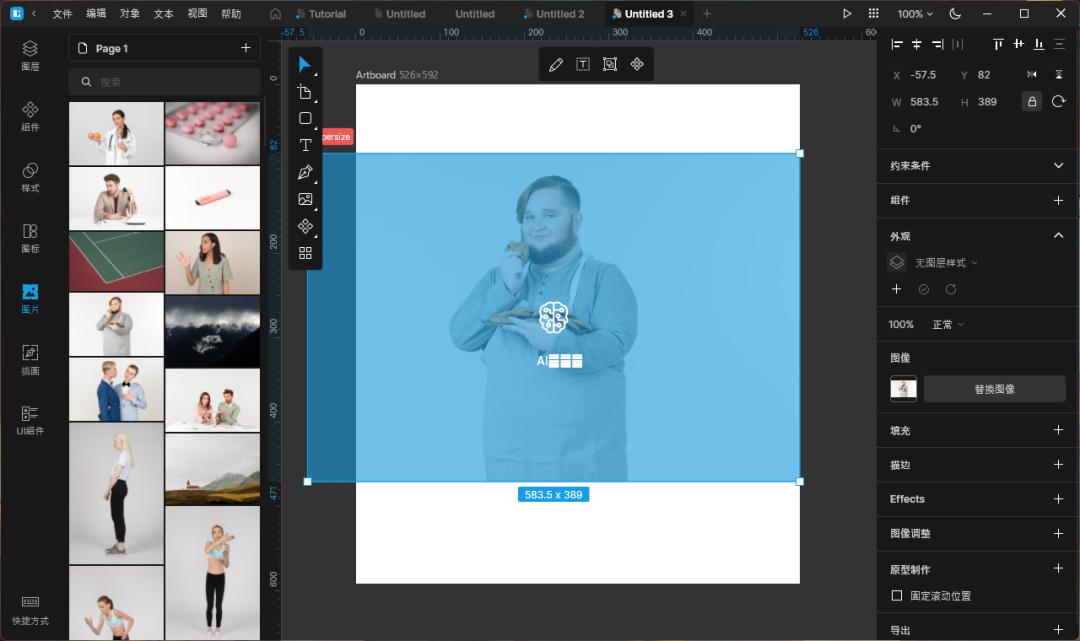Open the 插画 (Illustrations) sidebar panel
The width and height of the screenshot is (1080, 641).
pos(30,359)
